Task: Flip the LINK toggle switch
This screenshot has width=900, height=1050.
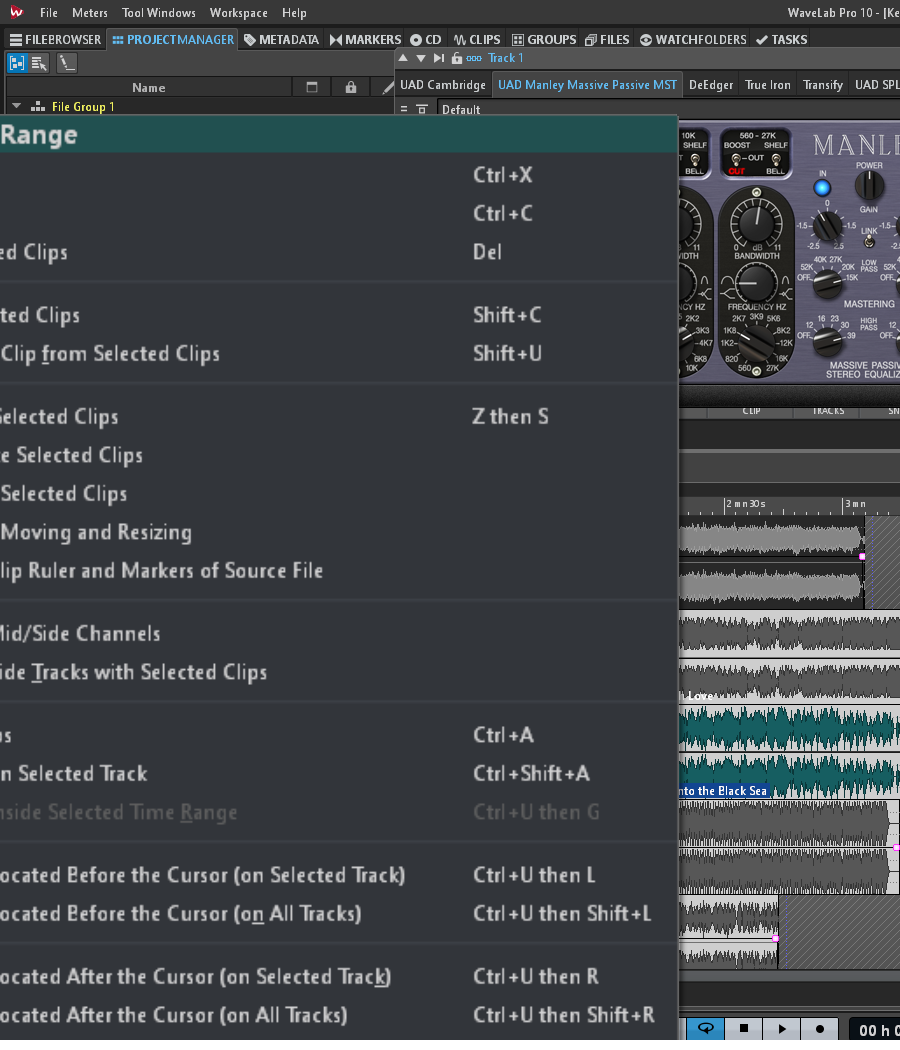Action: [869, 242]
